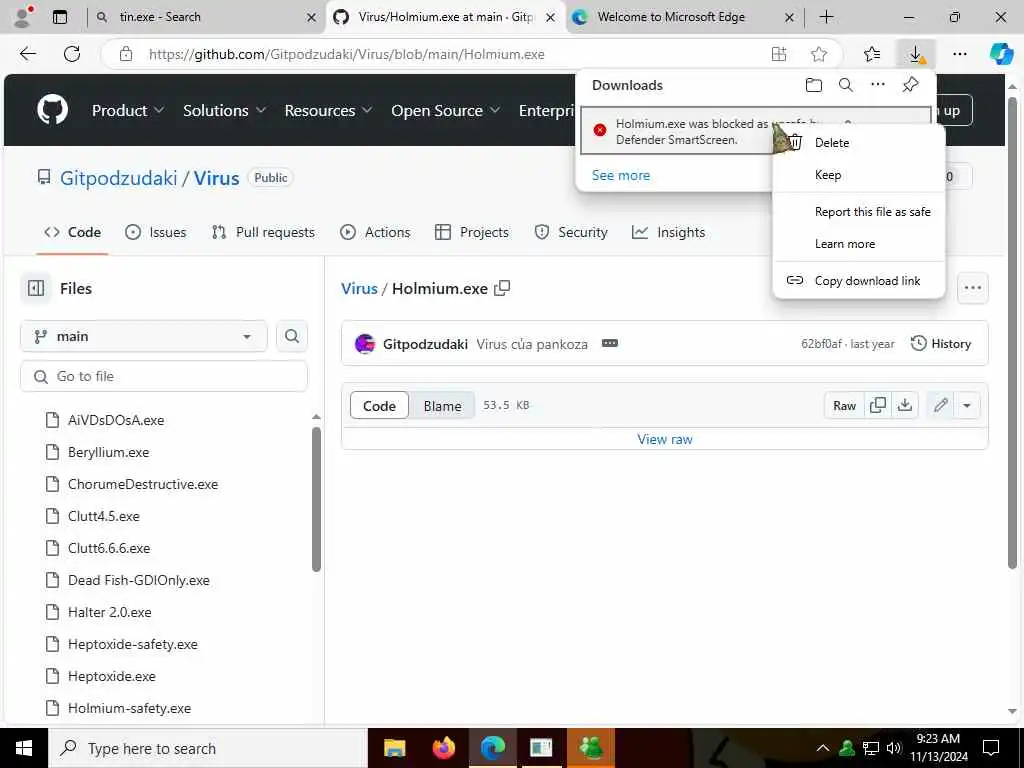The width and height of the screenshot is (1024, 768).
Task: Launch Copilot from the Edge toolbar
Action: point(1000,54)
